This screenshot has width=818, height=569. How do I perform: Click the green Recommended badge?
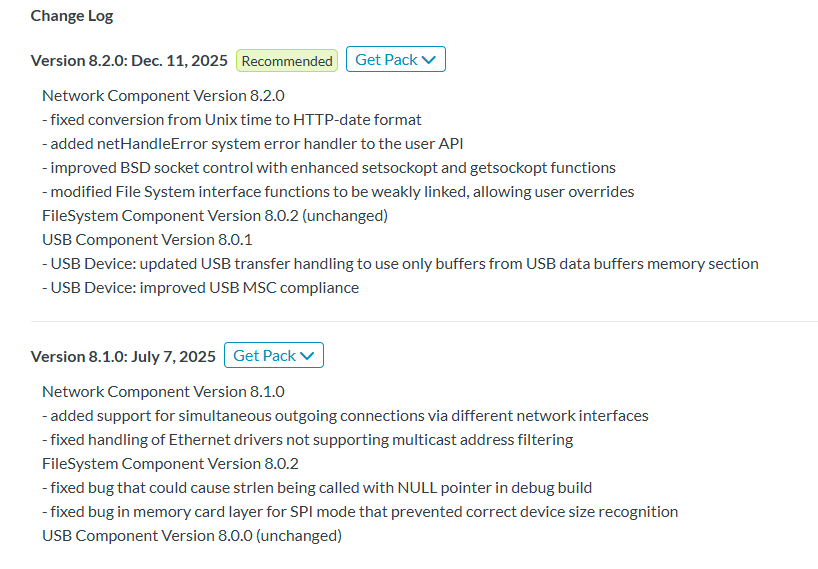click(287, 61)
